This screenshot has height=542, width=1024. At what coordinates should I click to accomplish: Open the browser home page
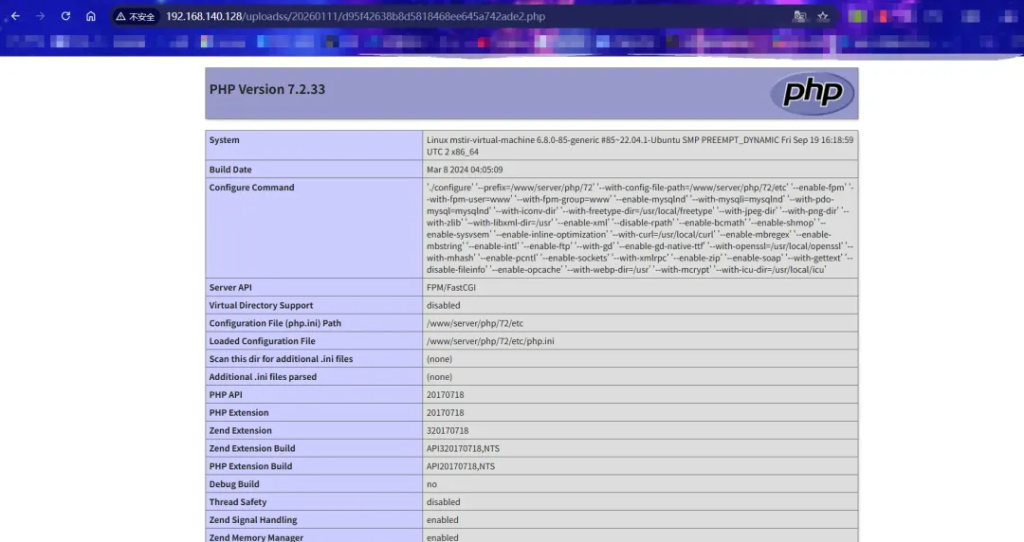click(91, 17)
